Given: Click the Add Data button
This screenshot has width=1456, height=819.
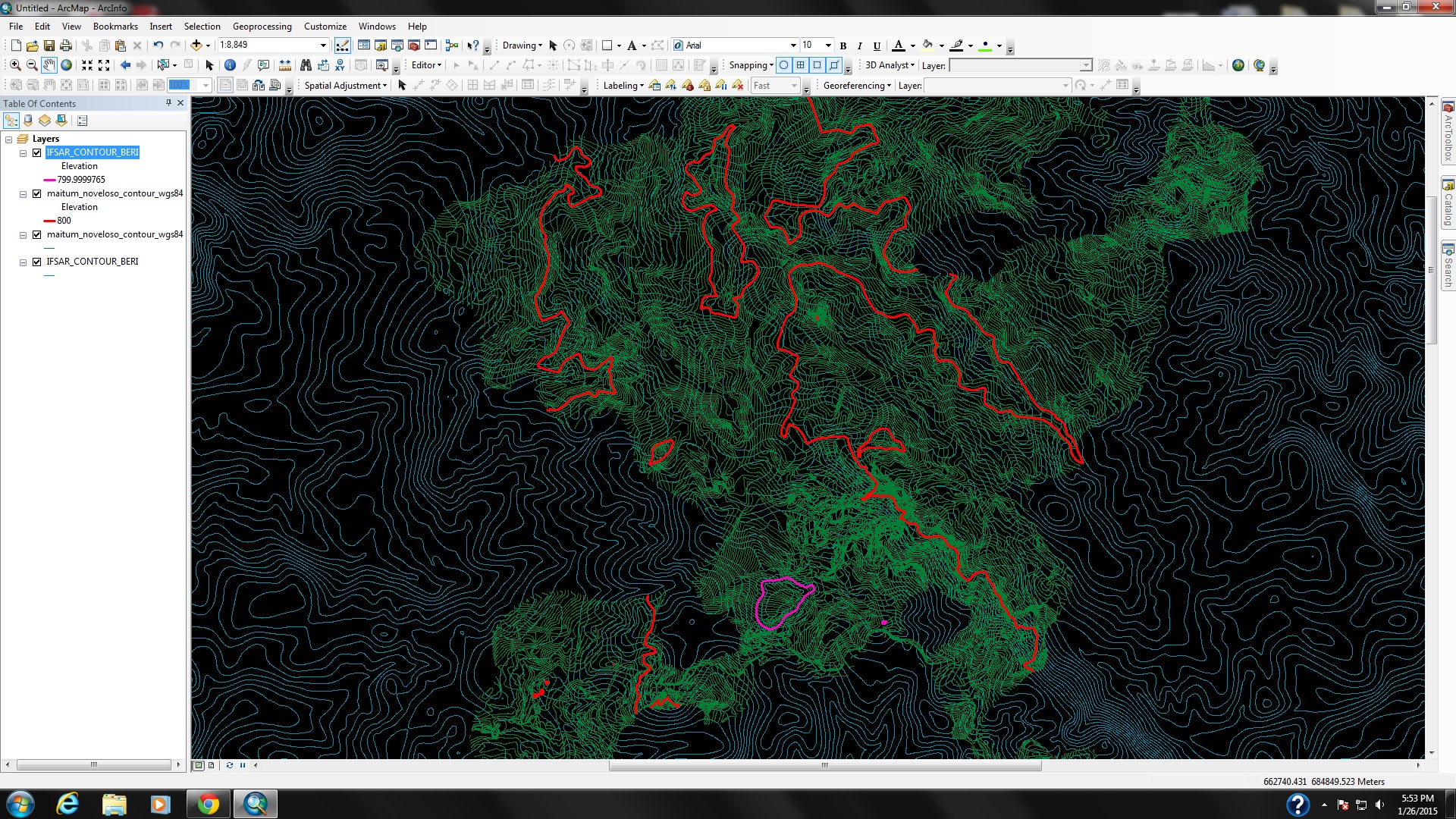Looking at the screenshot, I should point(196,45).
